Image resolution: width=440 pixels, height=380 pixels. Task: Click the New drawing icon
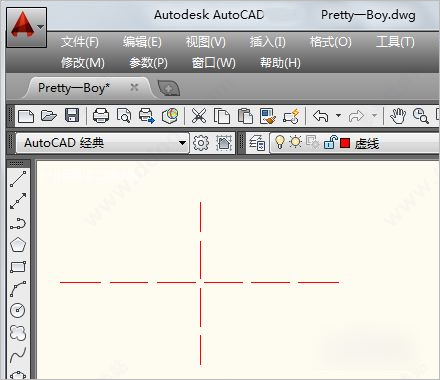26,116
